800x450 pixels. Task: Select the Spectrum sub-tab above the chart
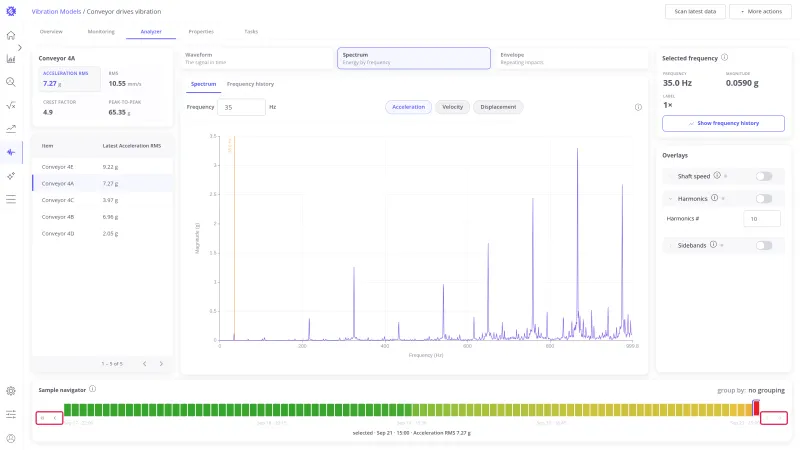[203, 84]
